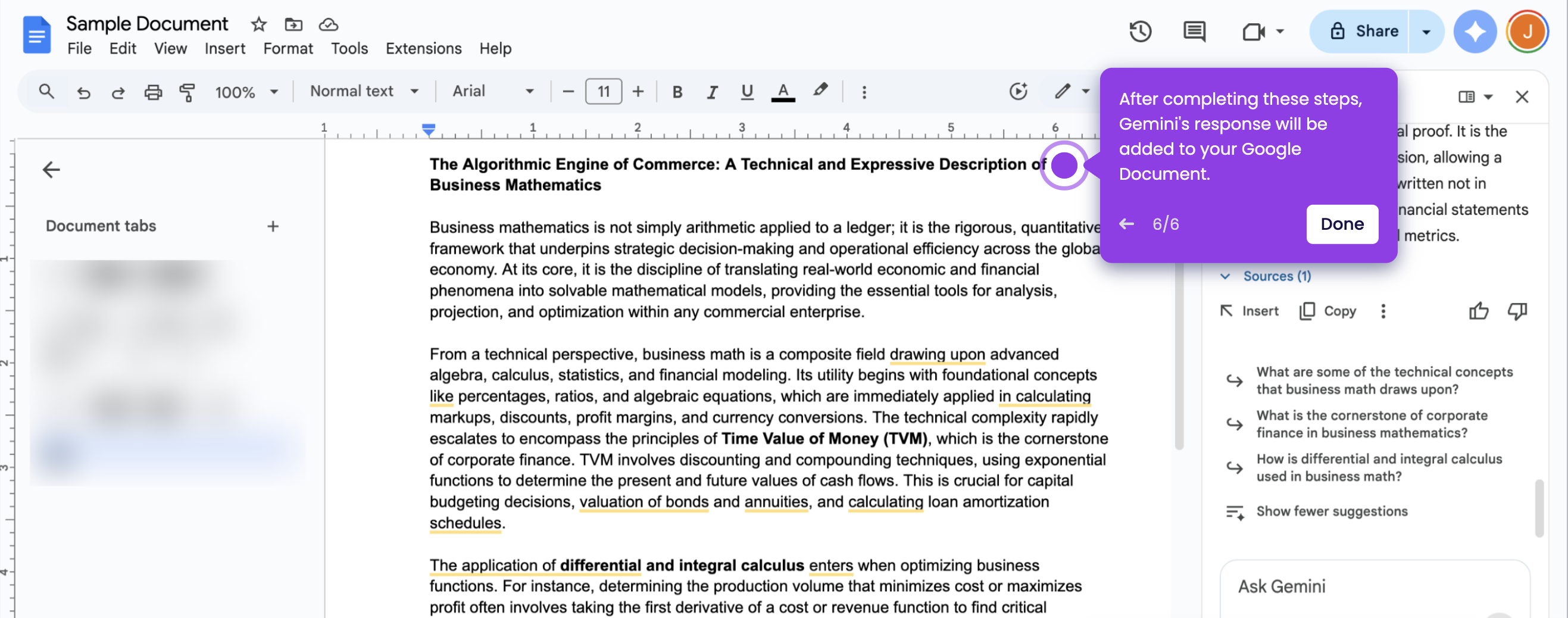Open Gemini sparkle button
1568x618 pixels.
[x=1475, y=31]
